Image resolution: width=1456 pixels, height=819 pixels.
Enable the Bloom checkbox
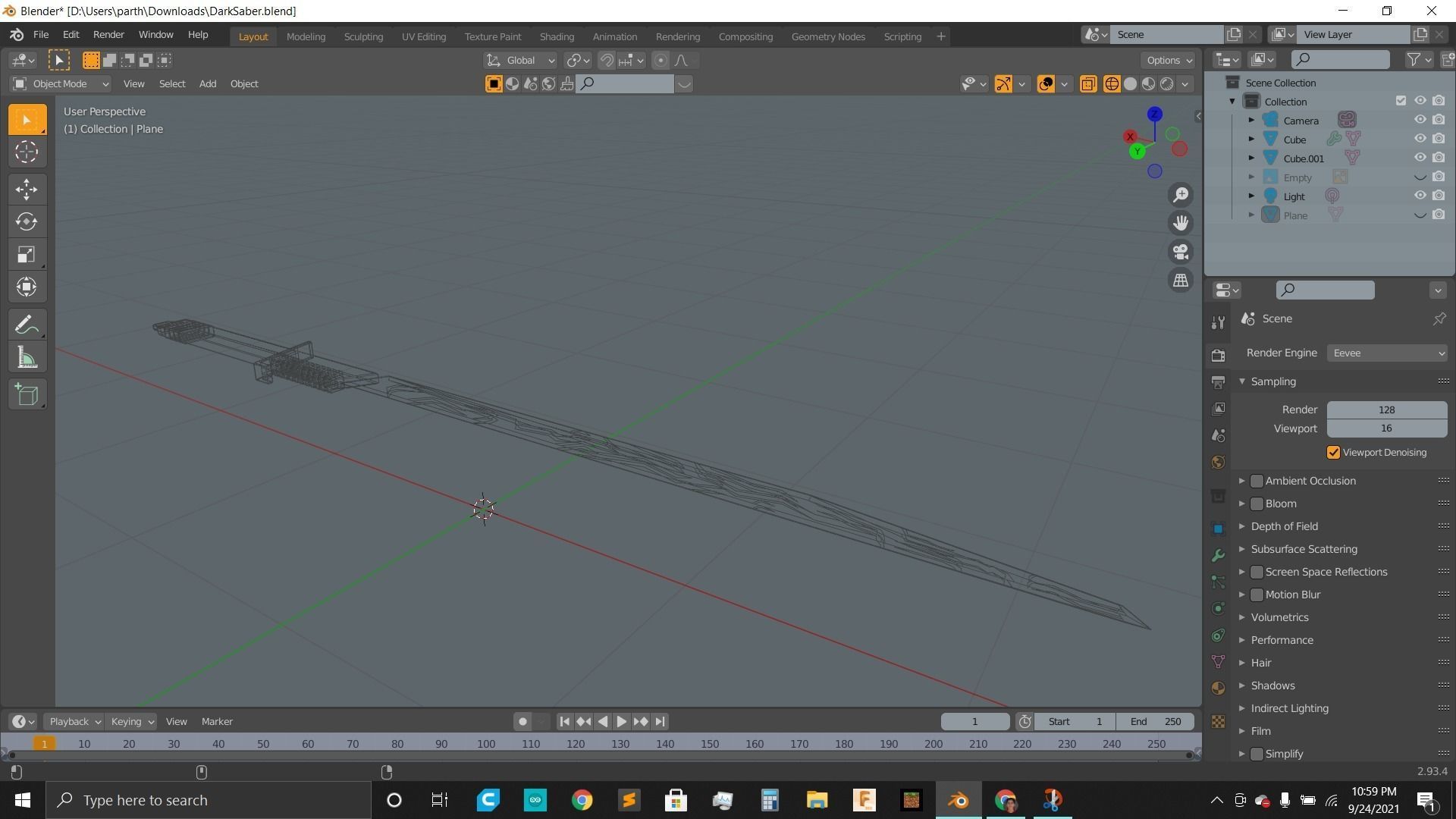pos(1257,504)
